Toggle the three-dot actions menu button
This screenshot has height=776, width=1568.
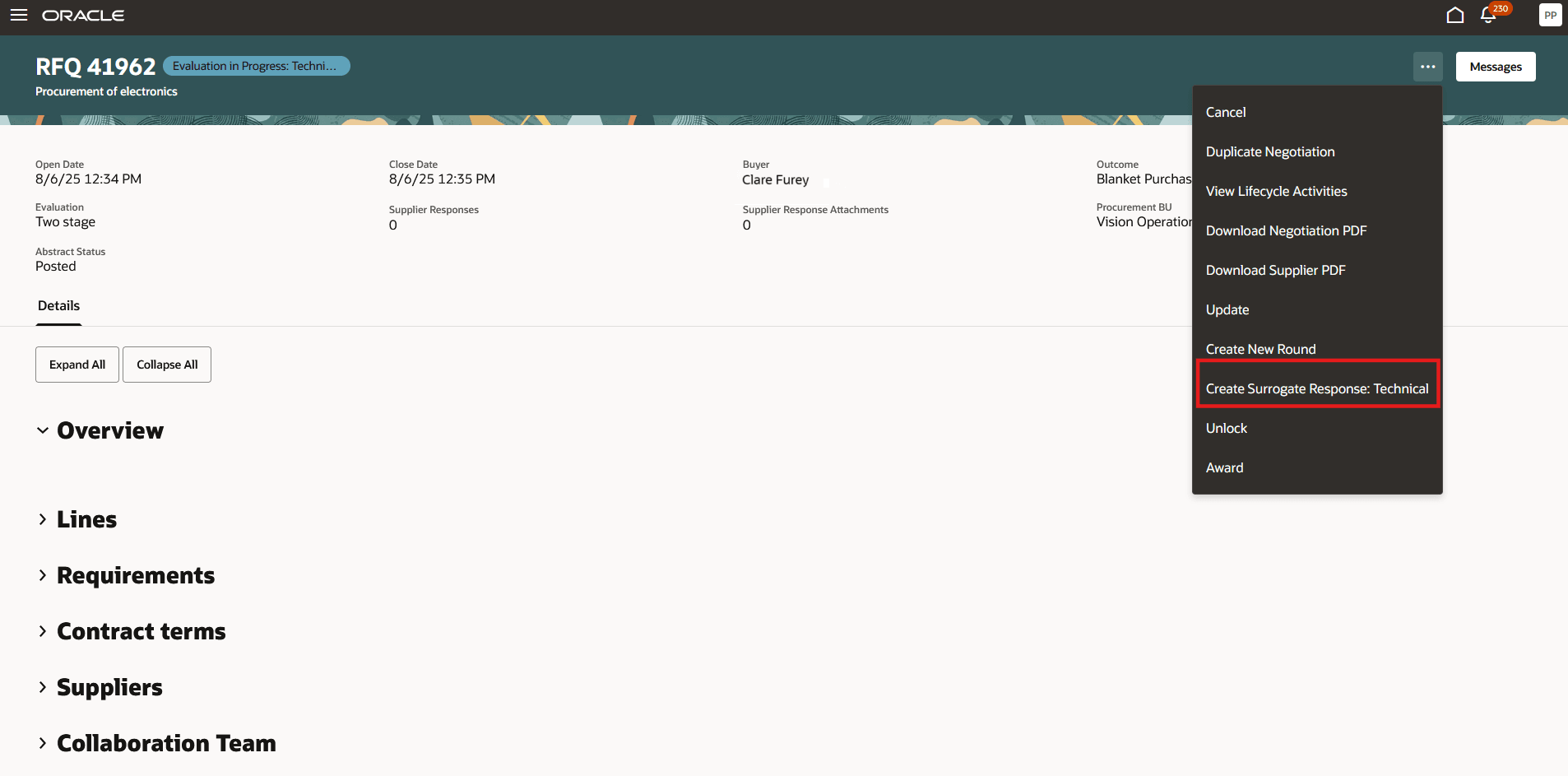(1427, 67)
